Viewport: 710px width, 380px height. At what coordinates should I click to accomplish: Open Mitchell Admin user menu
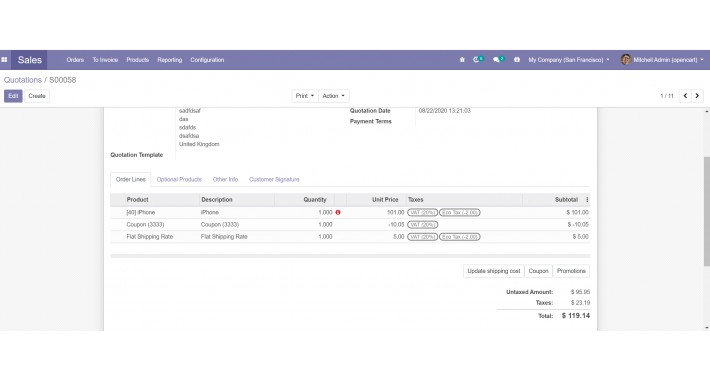662,60
